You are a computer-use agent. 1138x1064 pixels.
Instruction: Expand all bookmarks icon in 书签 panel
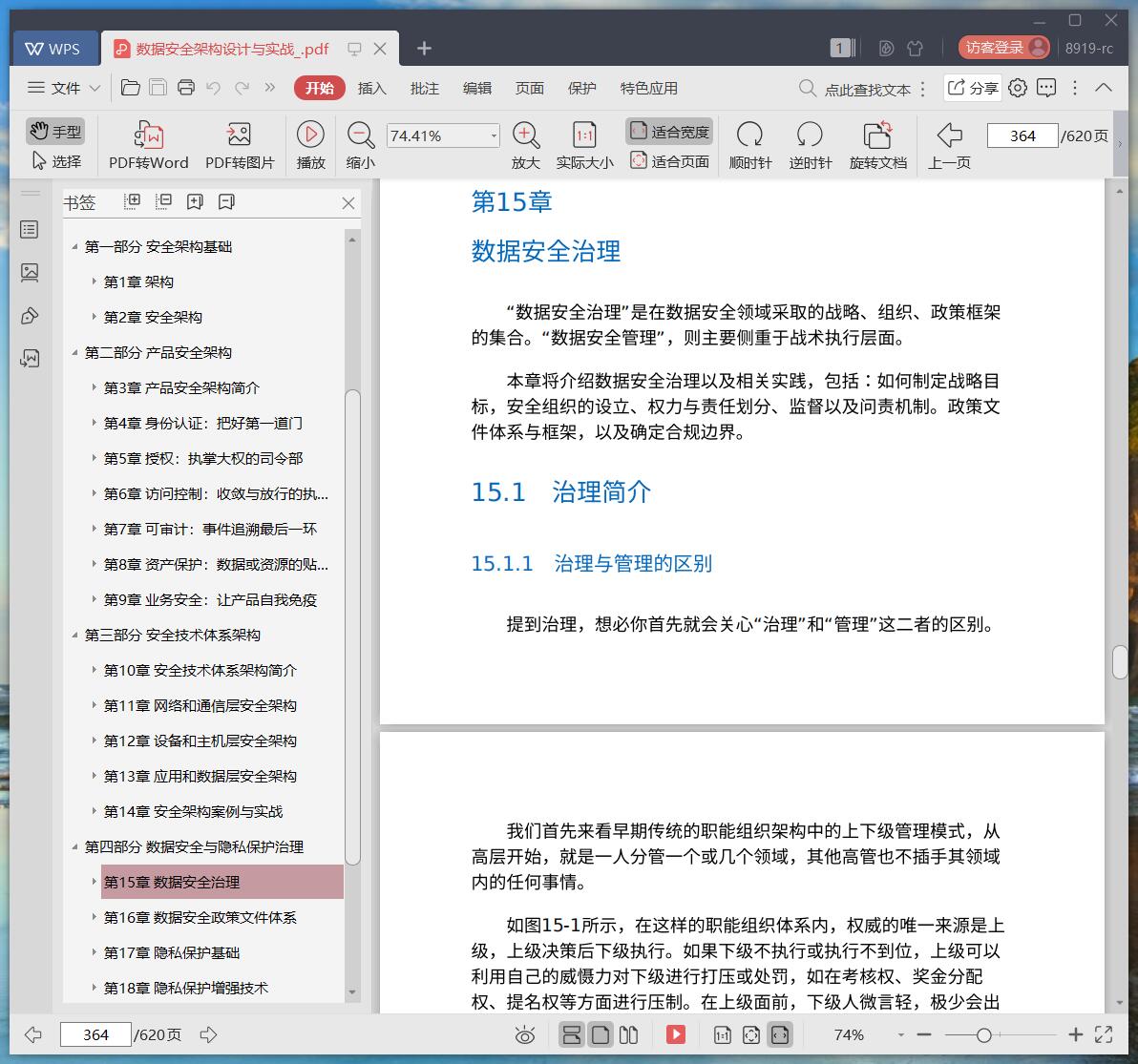point(132,201)
